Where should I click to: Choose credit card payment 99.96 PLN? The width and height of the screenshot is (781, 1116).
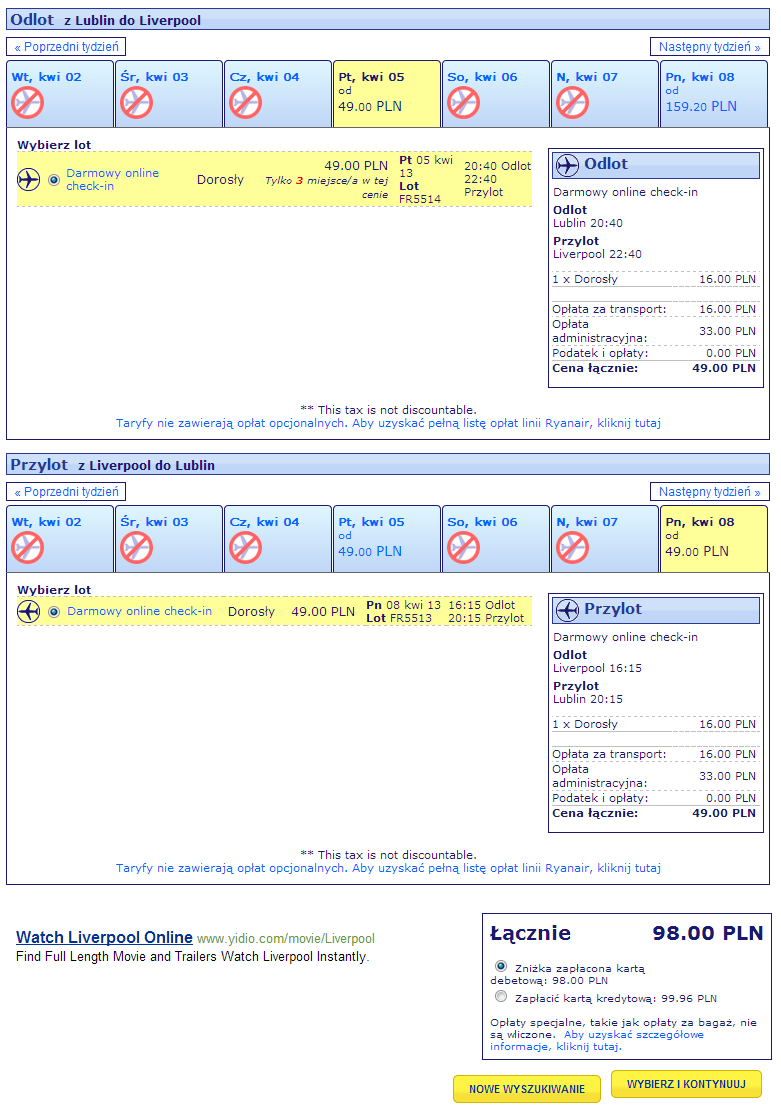click(500, 996)
